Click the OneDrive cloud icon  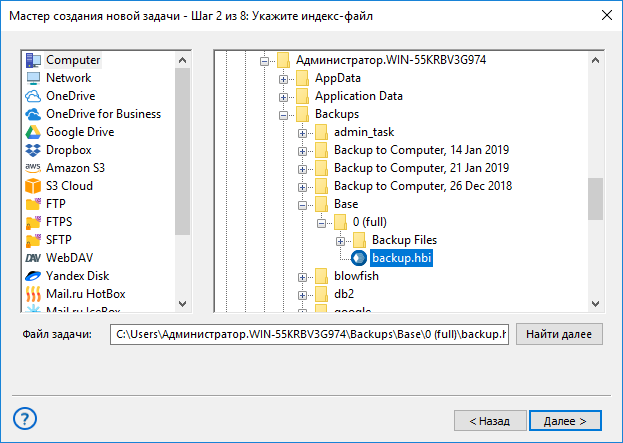33,96
